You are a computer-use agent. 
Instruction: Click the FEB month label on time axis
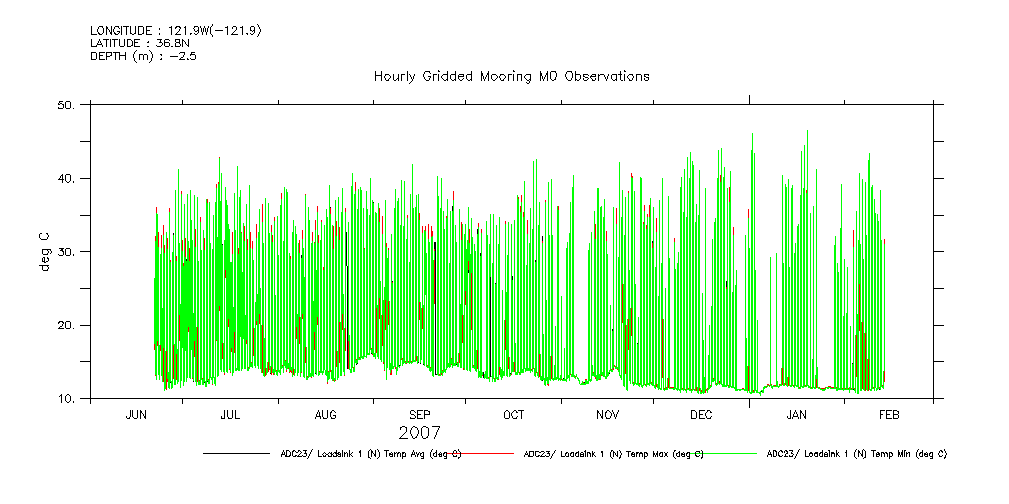(x=889, y=414)
